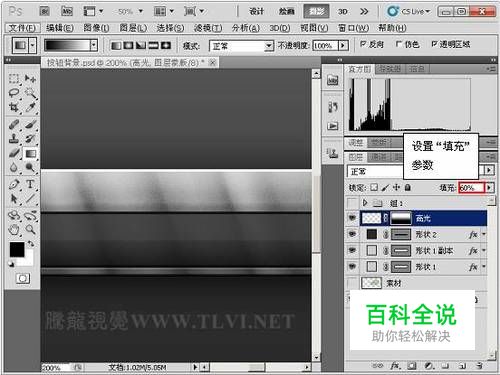This screenshot has width=500, height=375.
Task: Open the 文件(F) menu
Action: [22, 28]
